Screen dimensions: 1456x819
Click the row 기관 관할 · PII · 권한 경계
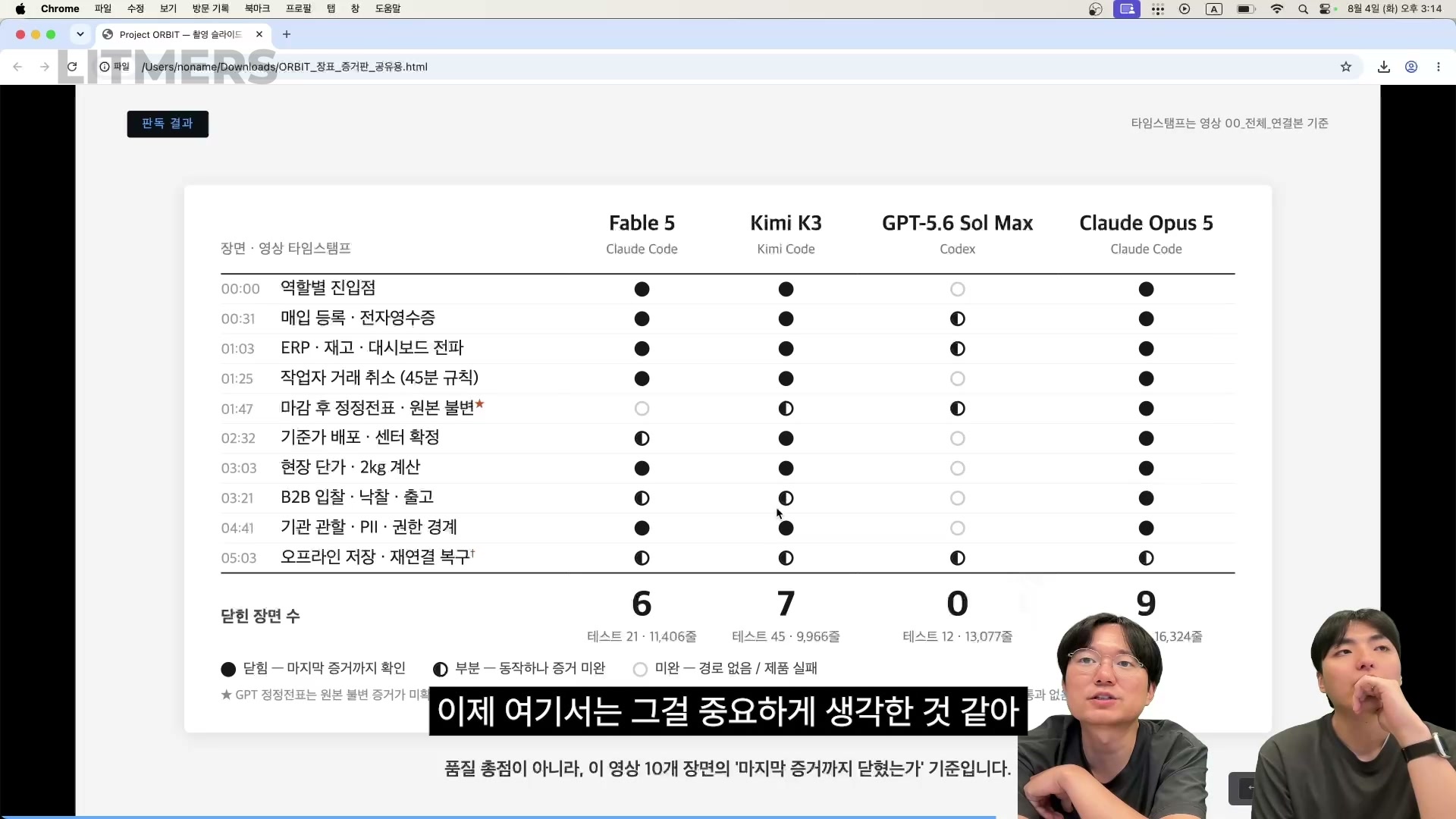pos(728,528)
